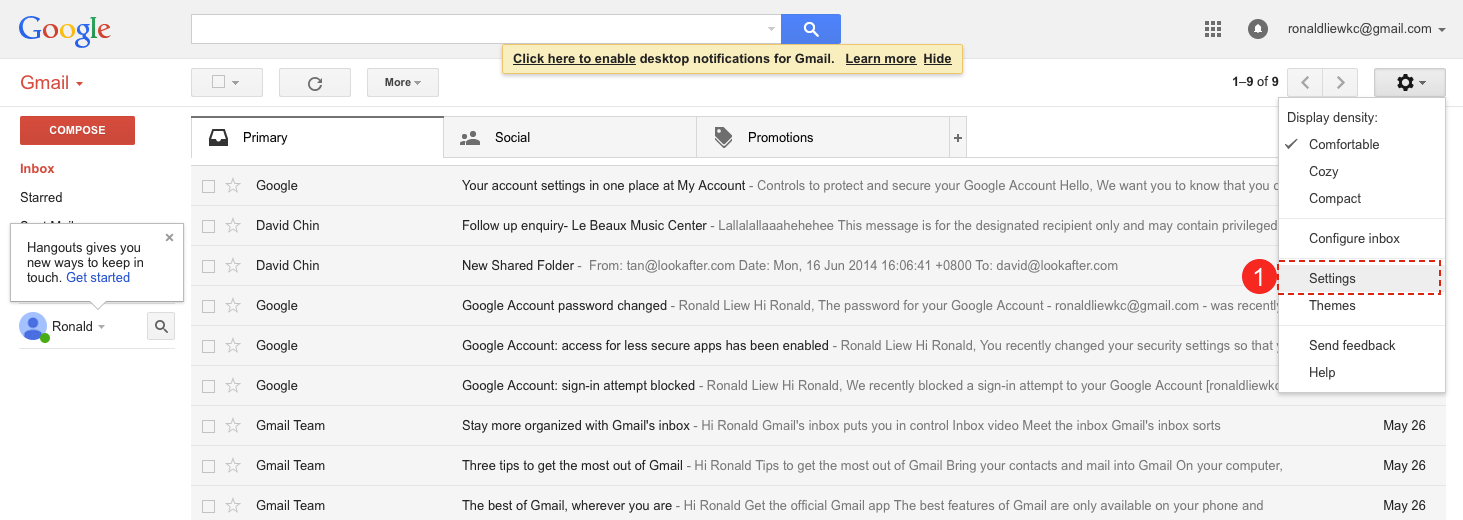Click 'Click here to enable' notifications link
1463x520 pixels.
click(574, 58)
